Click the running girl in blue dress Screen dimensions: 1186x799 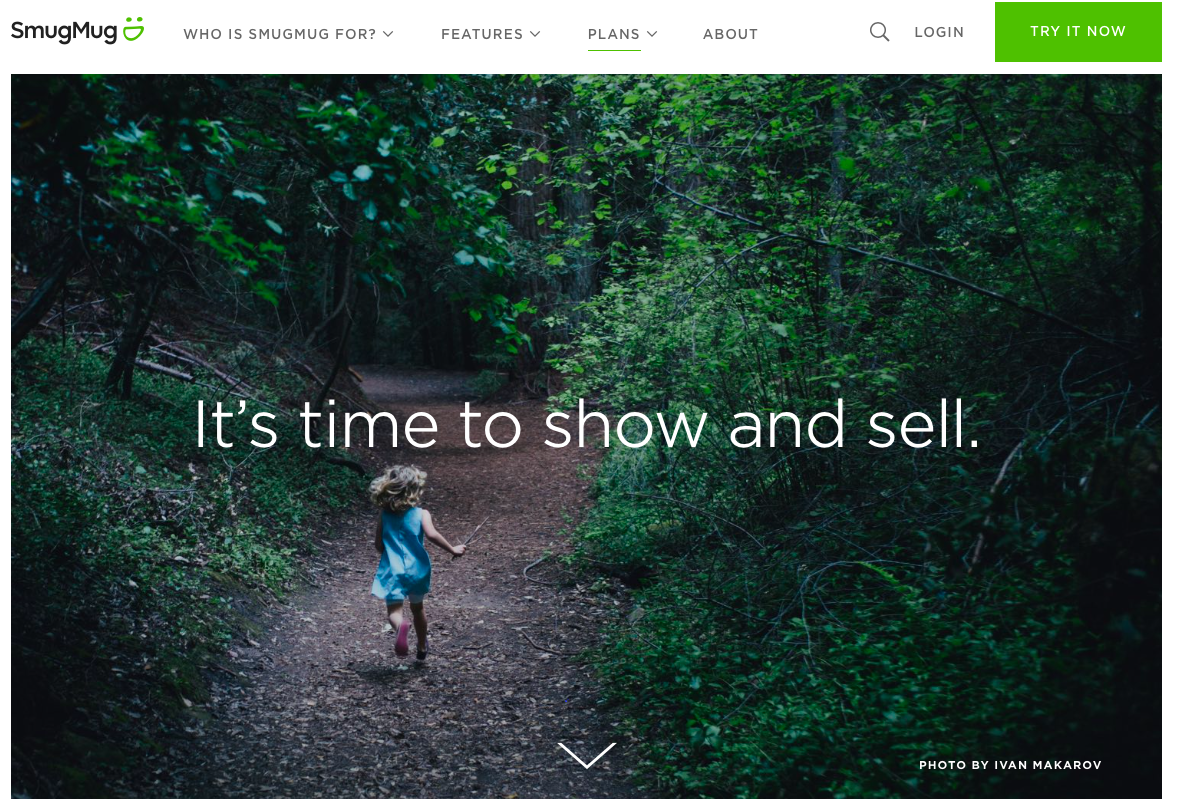click(409, 561)
